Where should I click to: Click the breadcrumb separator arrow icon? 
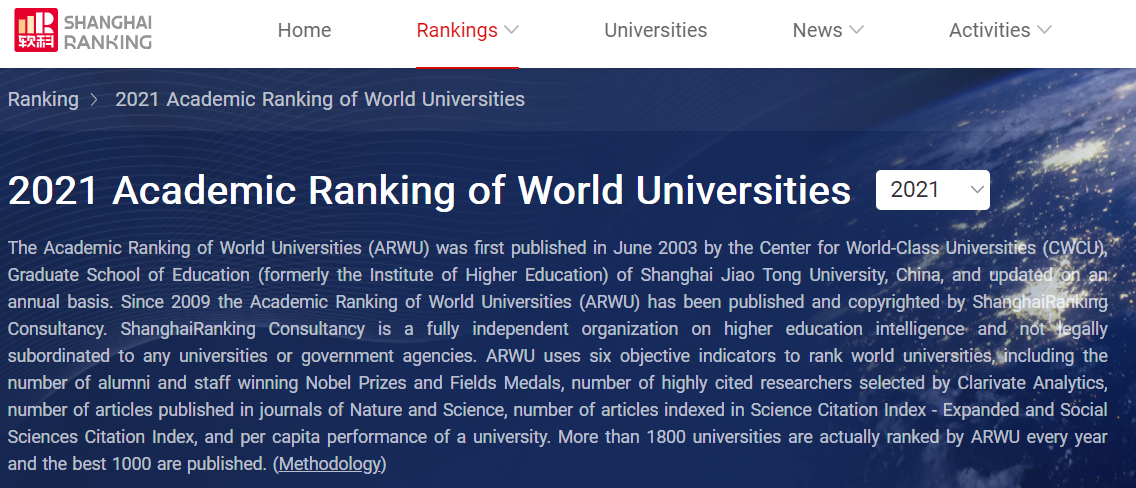click(94, 100)
